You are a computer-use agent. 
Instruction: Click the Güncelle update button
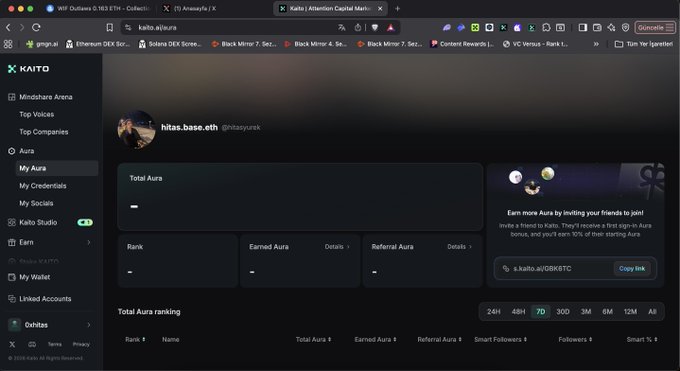(x=655, y=27)
